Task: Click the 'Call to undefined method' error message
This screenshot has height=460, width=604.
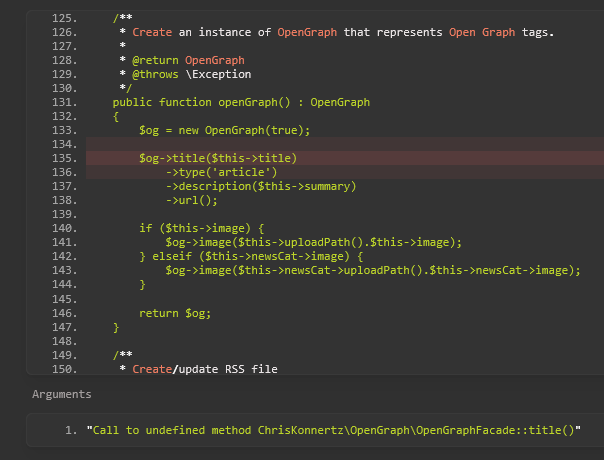Action: tap(334, 430)
